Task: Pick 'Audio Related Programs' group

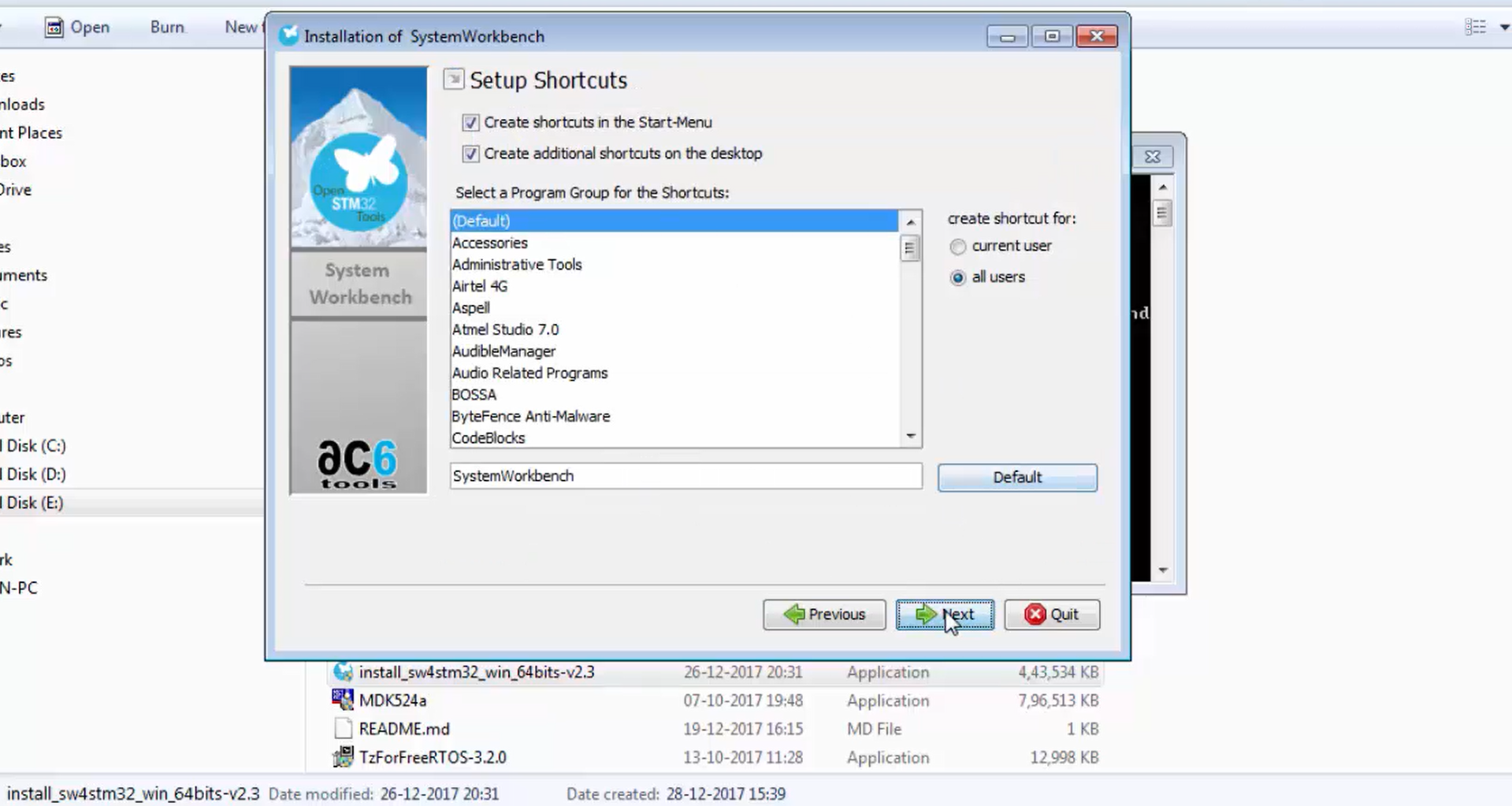Action: click(x=674, y=373)
